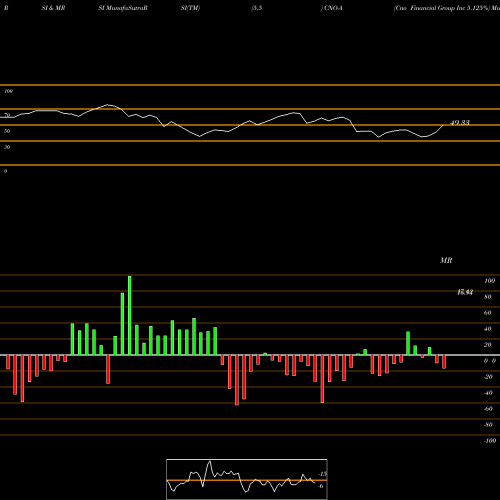
Task: Click the RSI axis label 70
Action: click(7, 115)
